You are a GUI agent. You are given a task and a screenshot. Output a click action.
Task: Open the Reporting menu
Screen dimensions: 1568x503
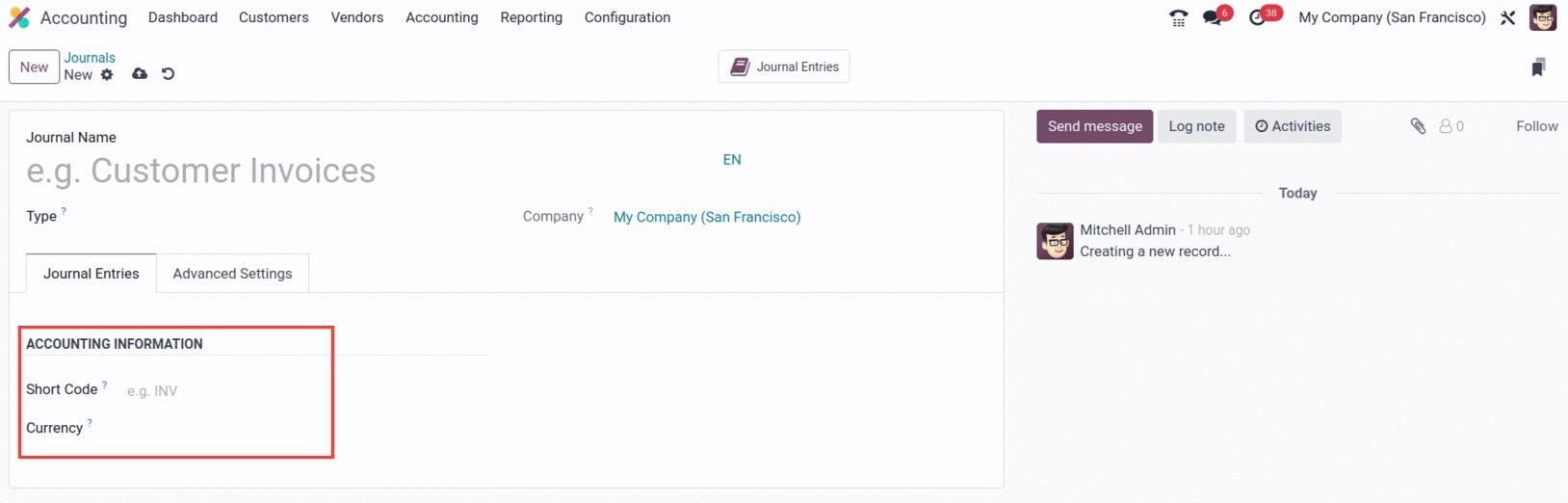pyautogui.click(x=531, y=17)
